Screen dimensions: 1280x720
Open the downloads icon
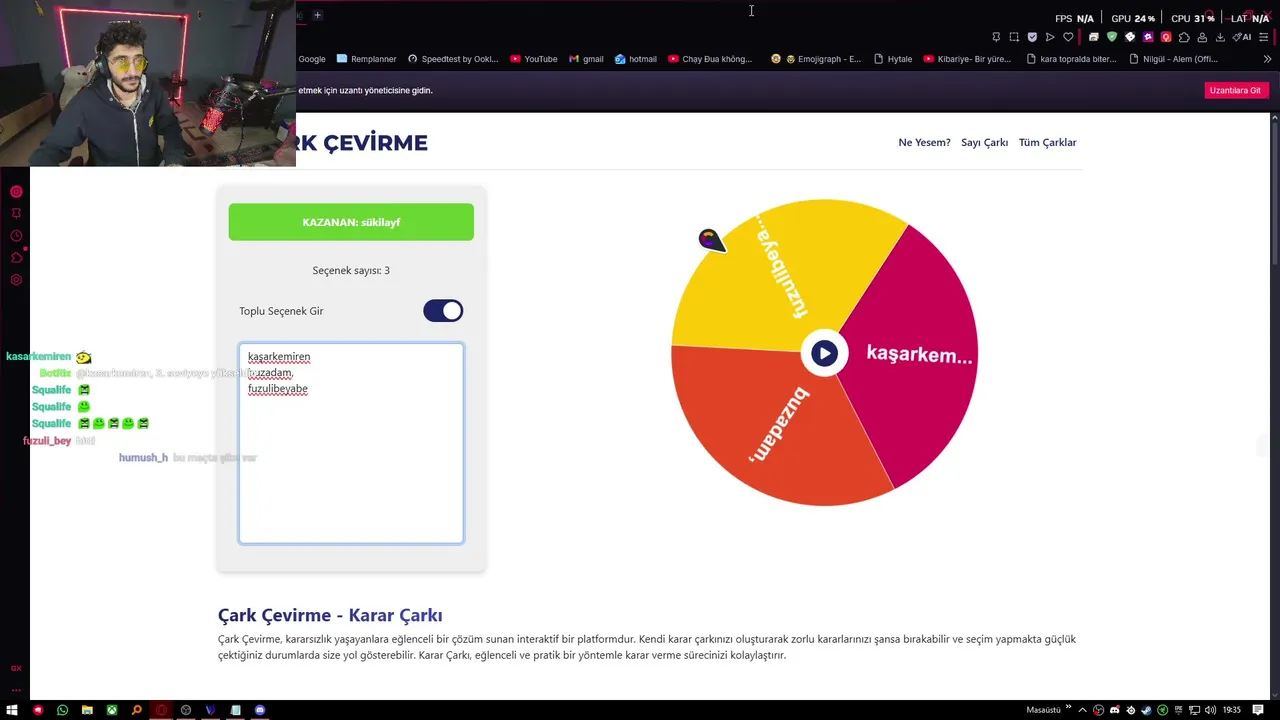[x=1220, y=37]
